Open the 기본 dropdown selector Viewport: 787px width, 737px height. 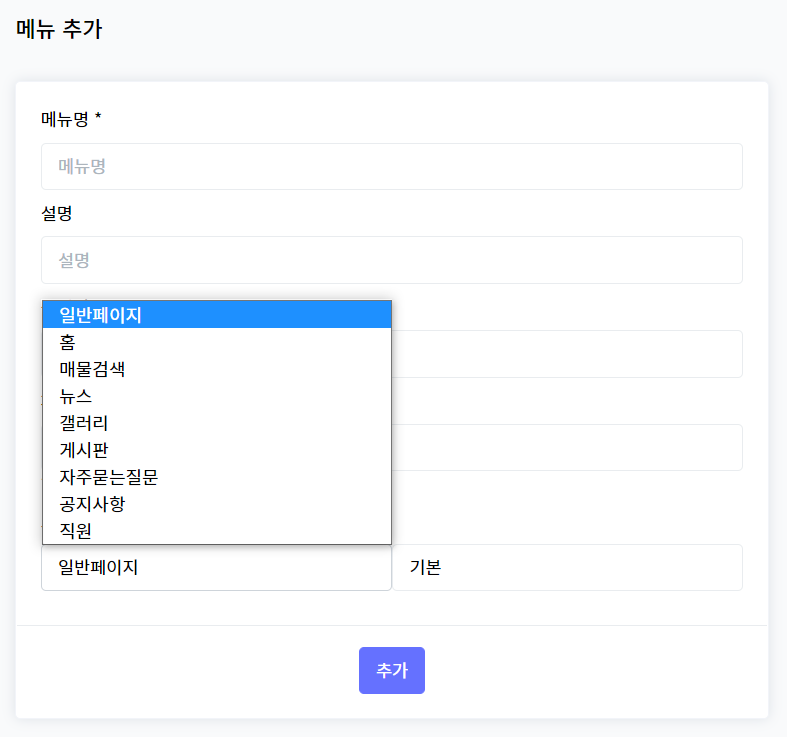567,567
